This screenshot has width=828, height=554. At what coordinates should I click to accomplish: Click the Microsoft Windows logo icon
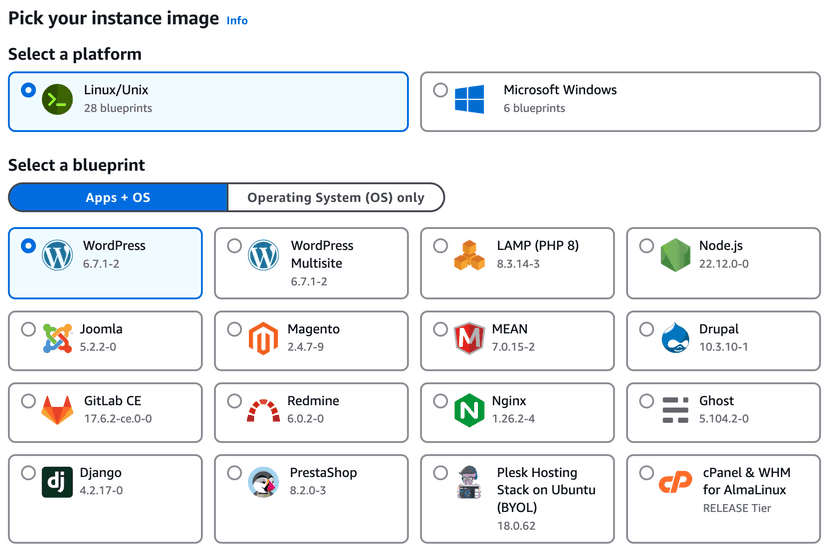click(469, 99)
